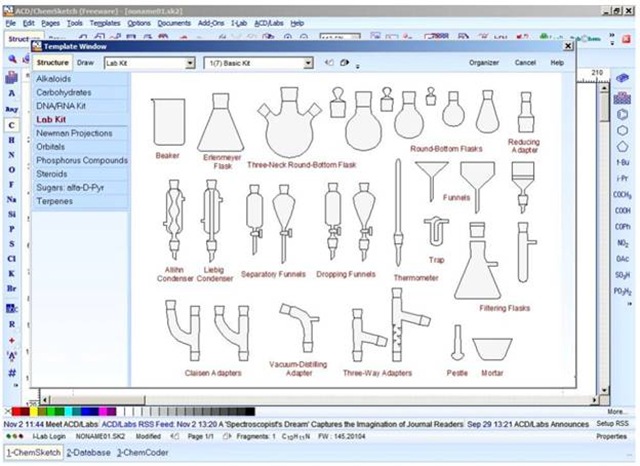
Task: Choose the Beaker template drawing
Action: click(168, 122)
